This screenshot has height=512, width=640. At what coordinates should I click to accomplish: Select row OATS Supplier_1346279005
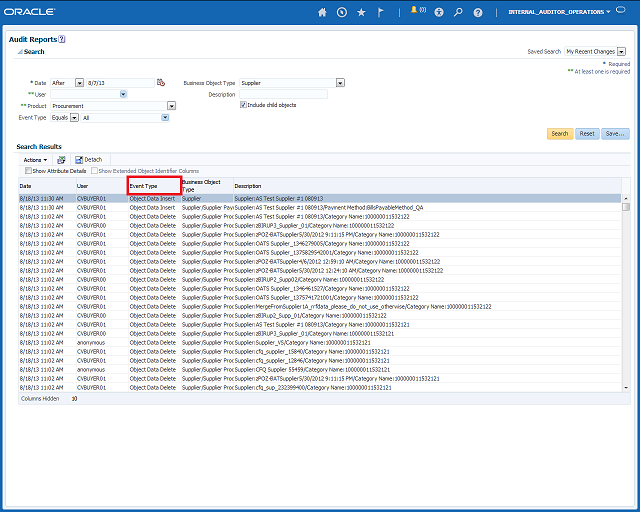[320, 244]
